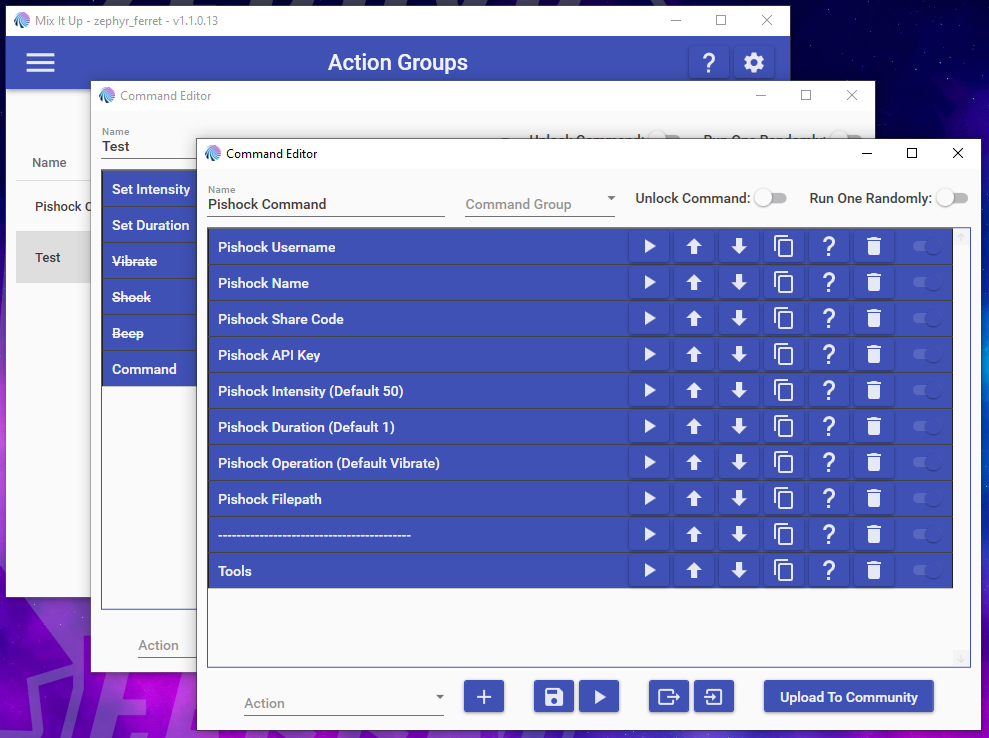This screenshot has width=989, height=738.
Task: Sort by the Name column header
Action: [x=49, y=162]
